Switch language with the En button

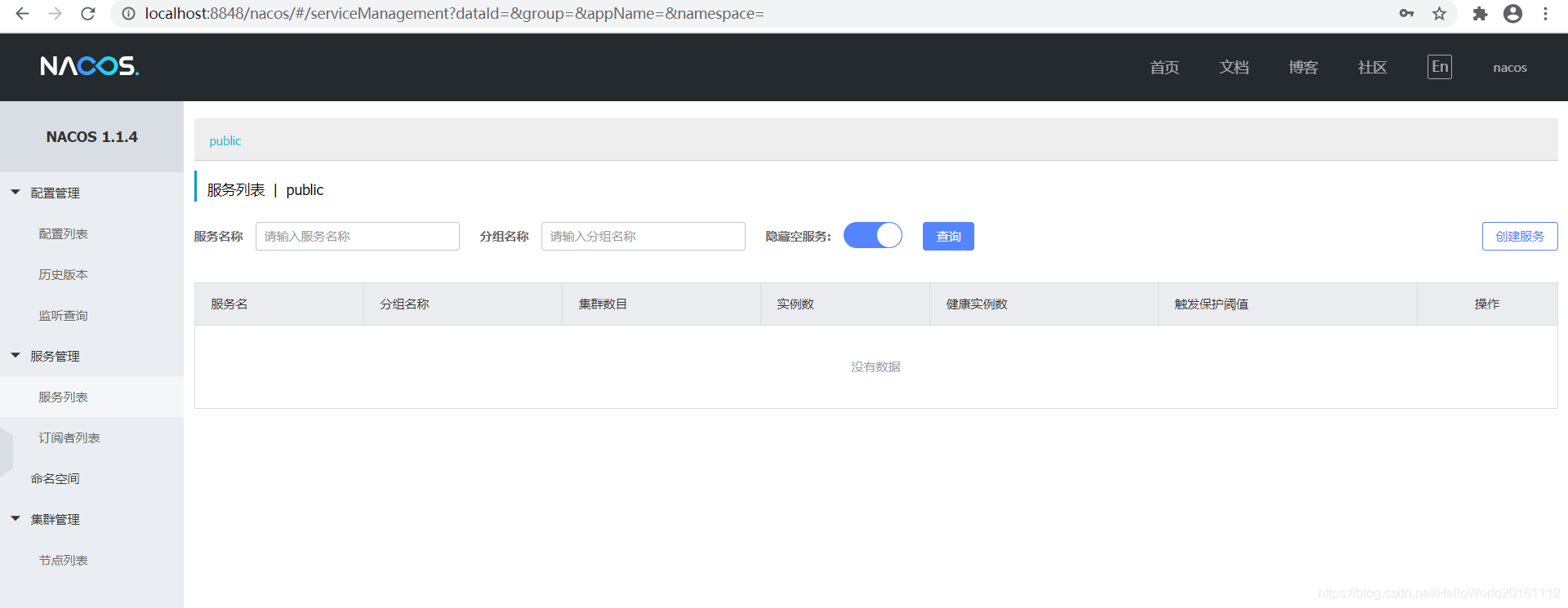pos(1440,67)
